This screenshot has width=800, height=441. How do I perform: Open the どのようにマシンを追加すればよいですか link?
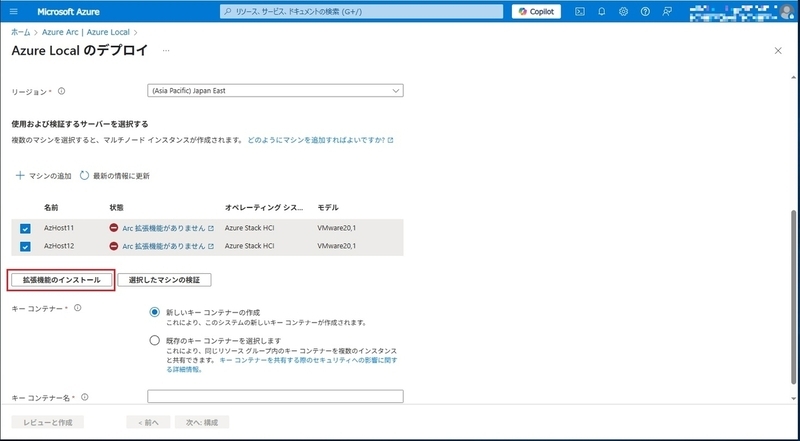320,140
